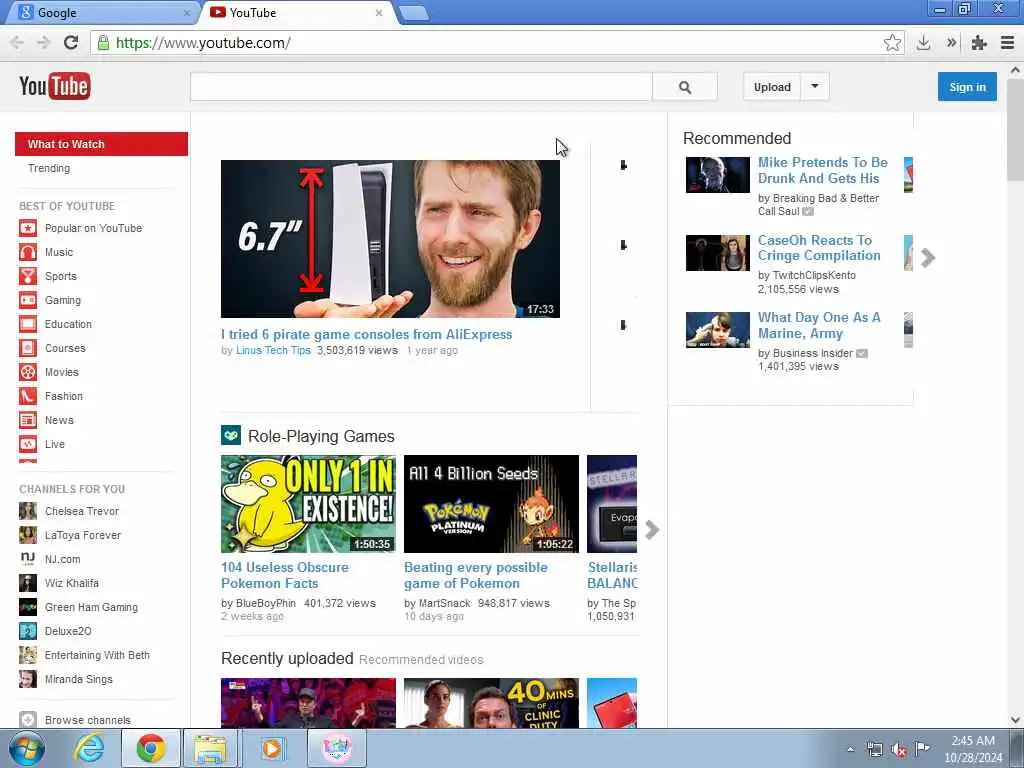Click the Browse channels plus icon
Image resolution: width=1024 pixels, height=768 pixels.
coord(27,720)
